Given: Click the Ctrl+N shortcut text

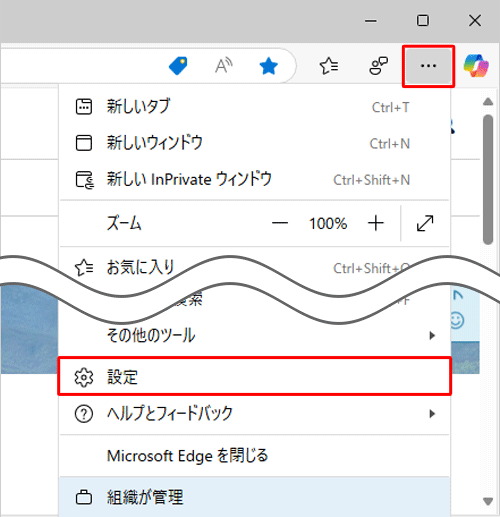Looking at the screenshot, I should (x=390, y=144).
